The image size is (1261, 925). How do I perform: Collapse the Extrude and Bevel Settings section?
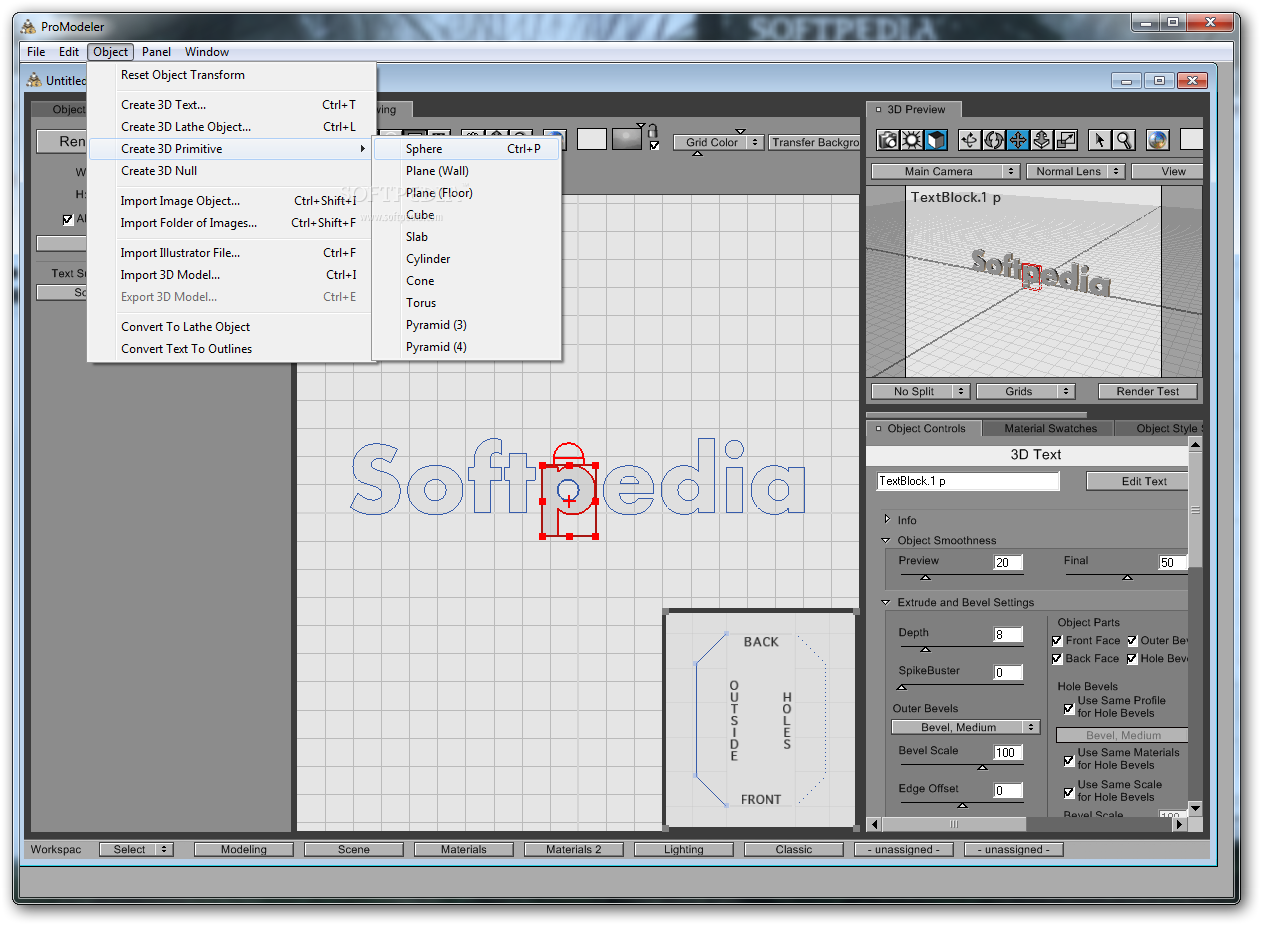point(886,603)
